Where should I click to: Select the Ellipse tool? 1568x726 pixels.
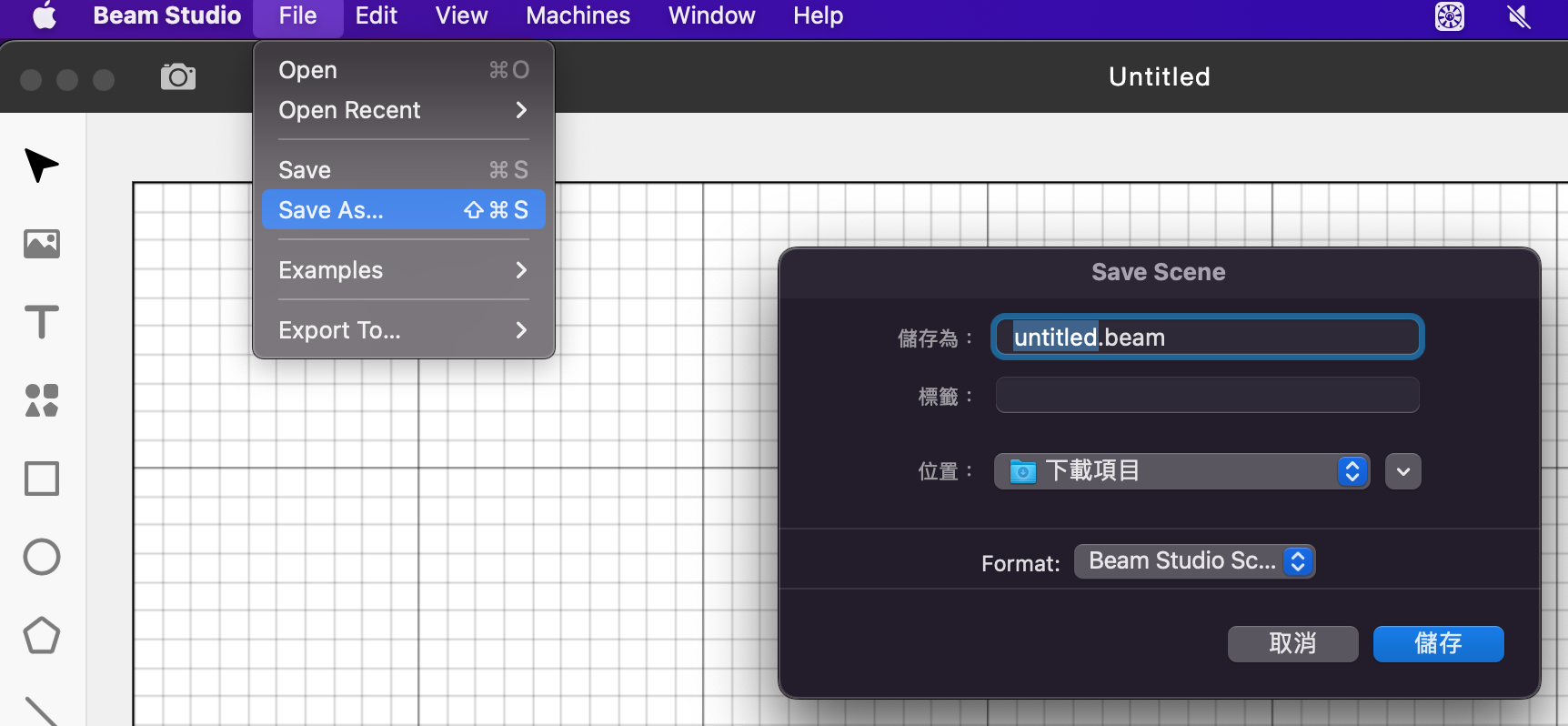coord(42,557)
